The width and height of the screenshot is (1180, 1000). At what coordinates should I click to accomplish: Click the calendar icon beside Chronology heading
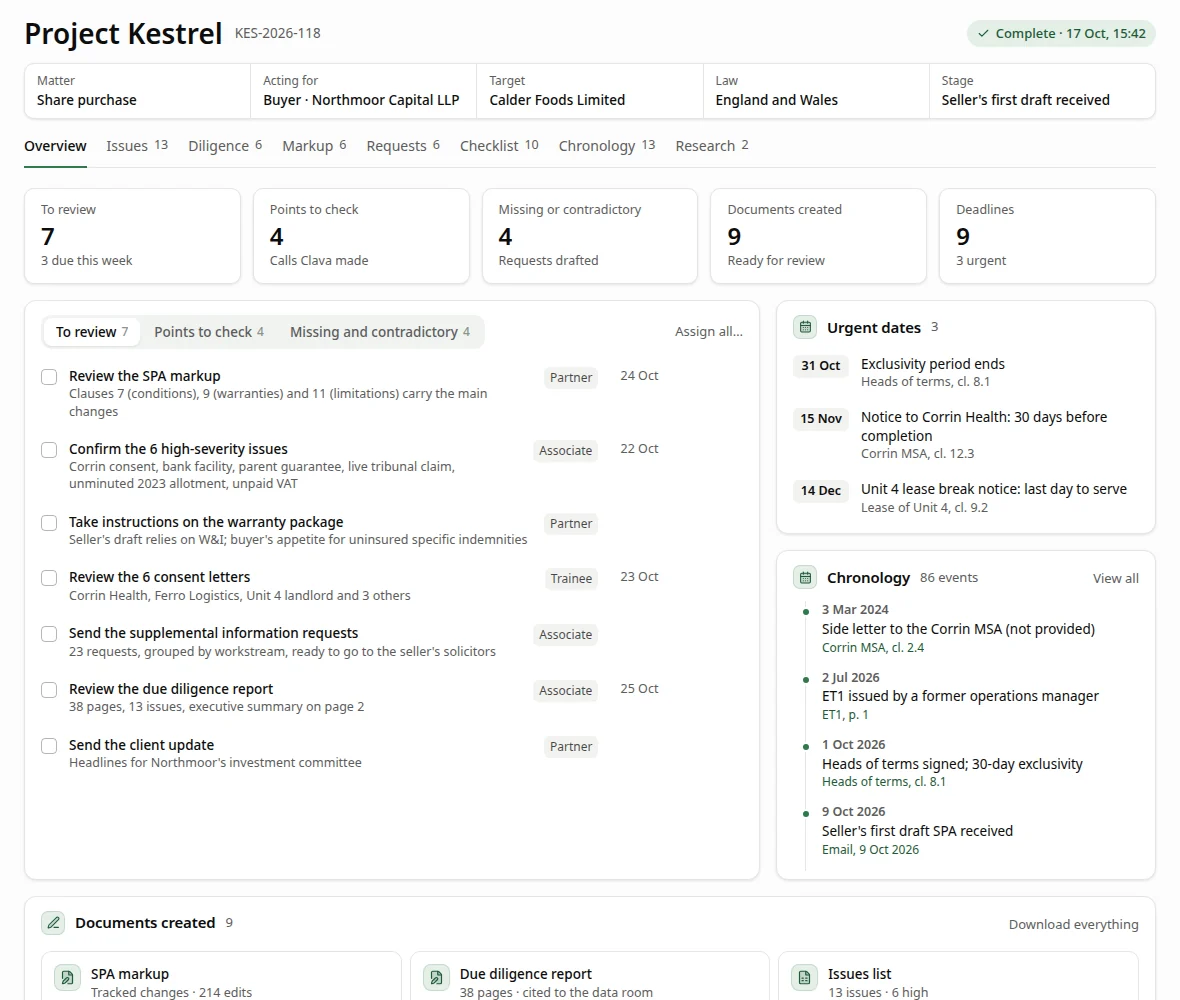[805, 578]
